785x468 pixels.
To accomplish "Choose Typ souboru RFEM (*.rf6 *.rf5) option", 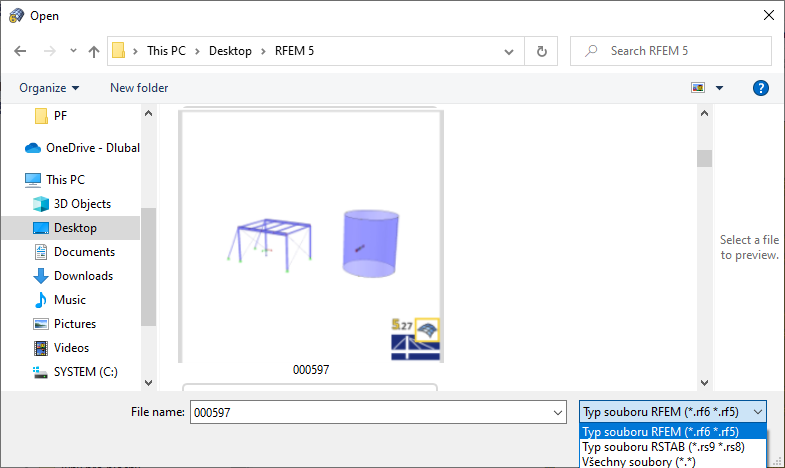I will point(673,431).
